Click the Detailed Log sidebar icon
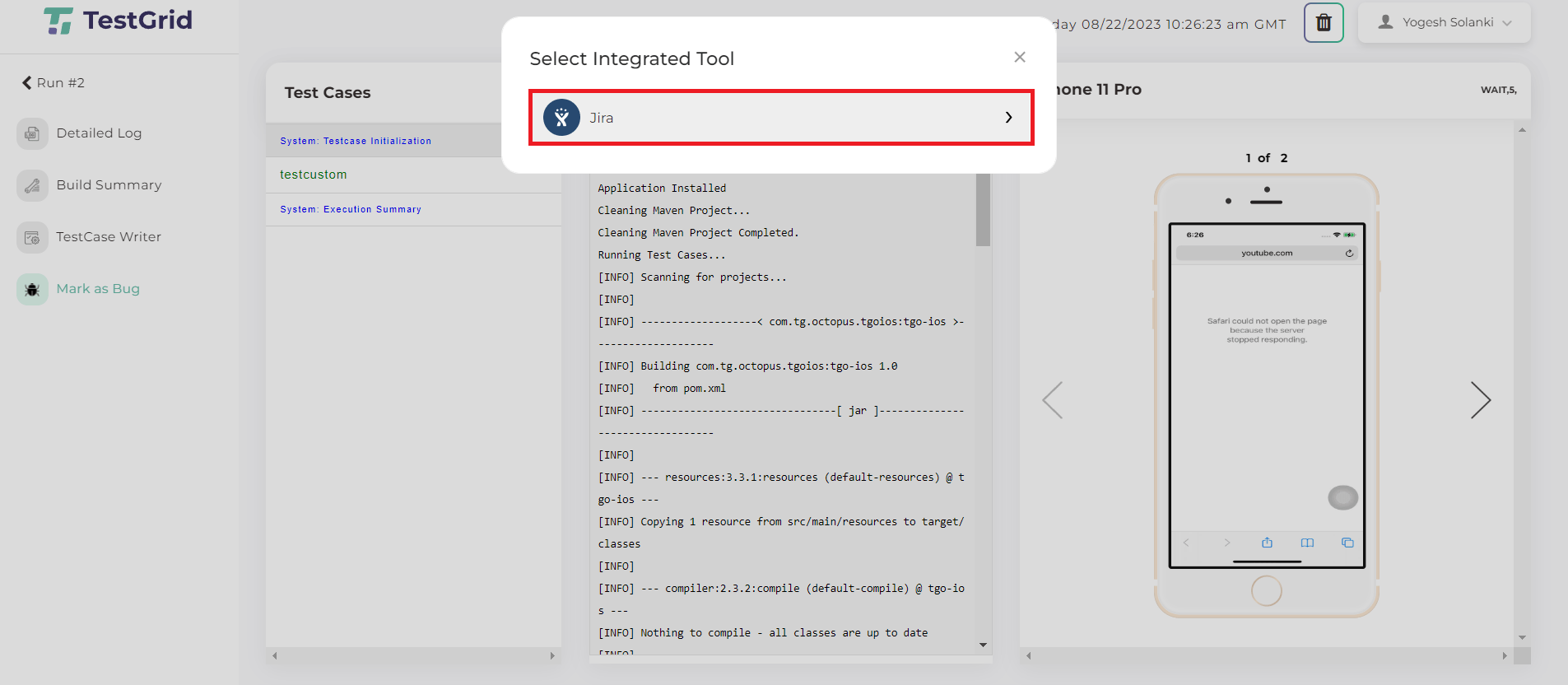The image size is (1568, 685). 32,133
